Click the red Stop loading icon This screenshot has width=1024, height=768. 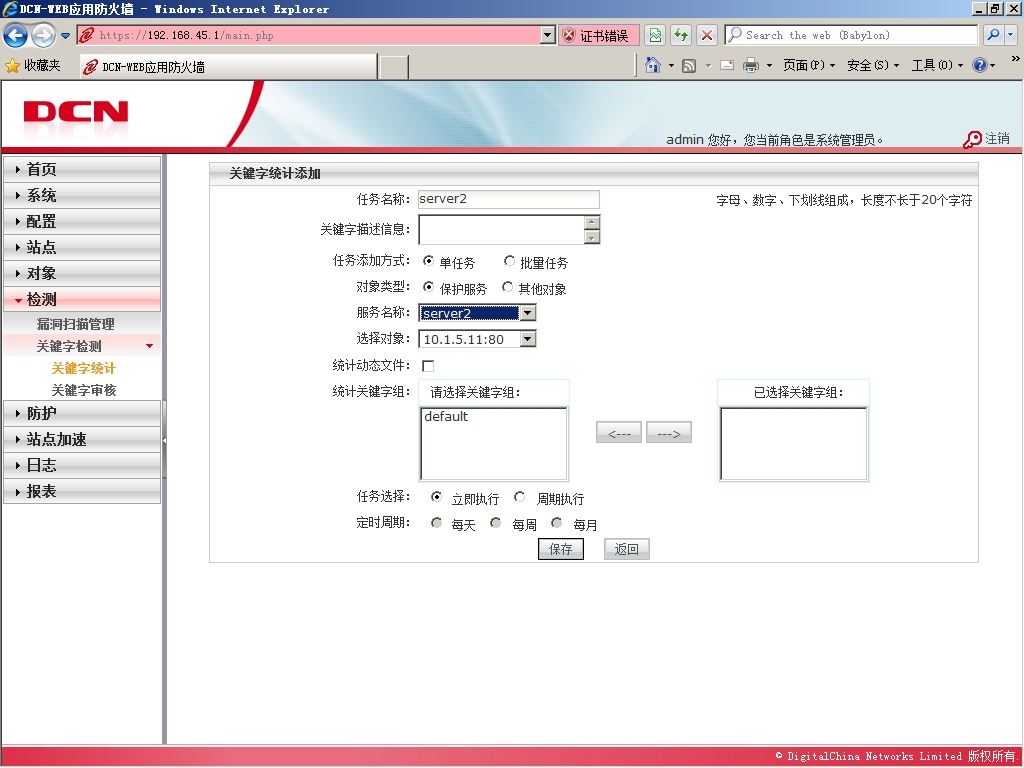707,35
